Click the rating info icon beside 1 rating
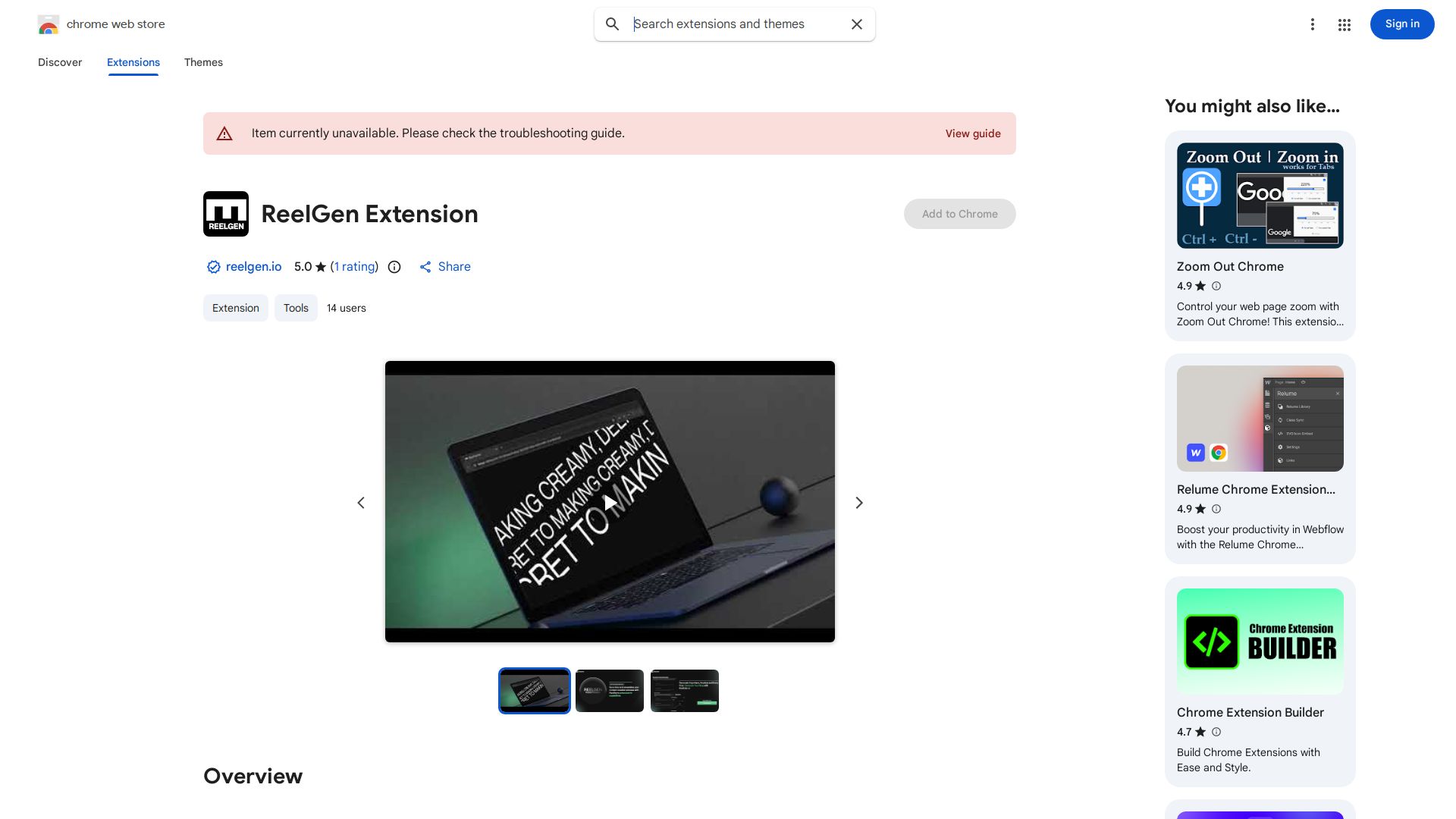 (x=394, y=267)
